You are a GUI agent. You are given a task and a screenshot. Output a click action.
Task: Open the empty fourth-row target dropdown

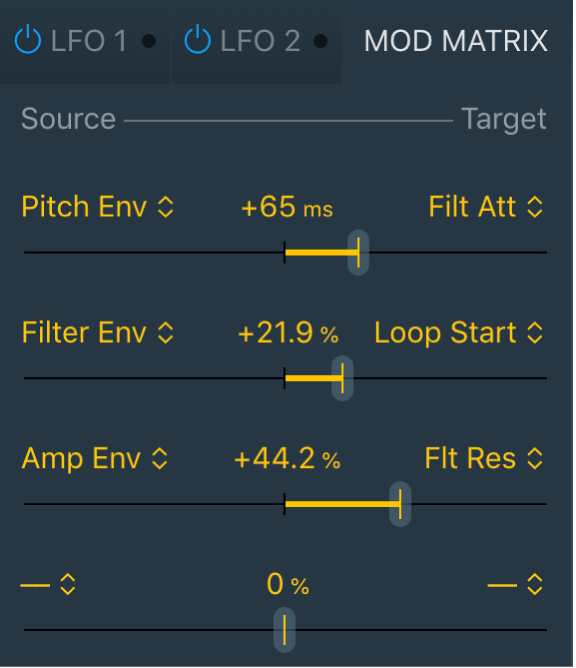point(515,584)
